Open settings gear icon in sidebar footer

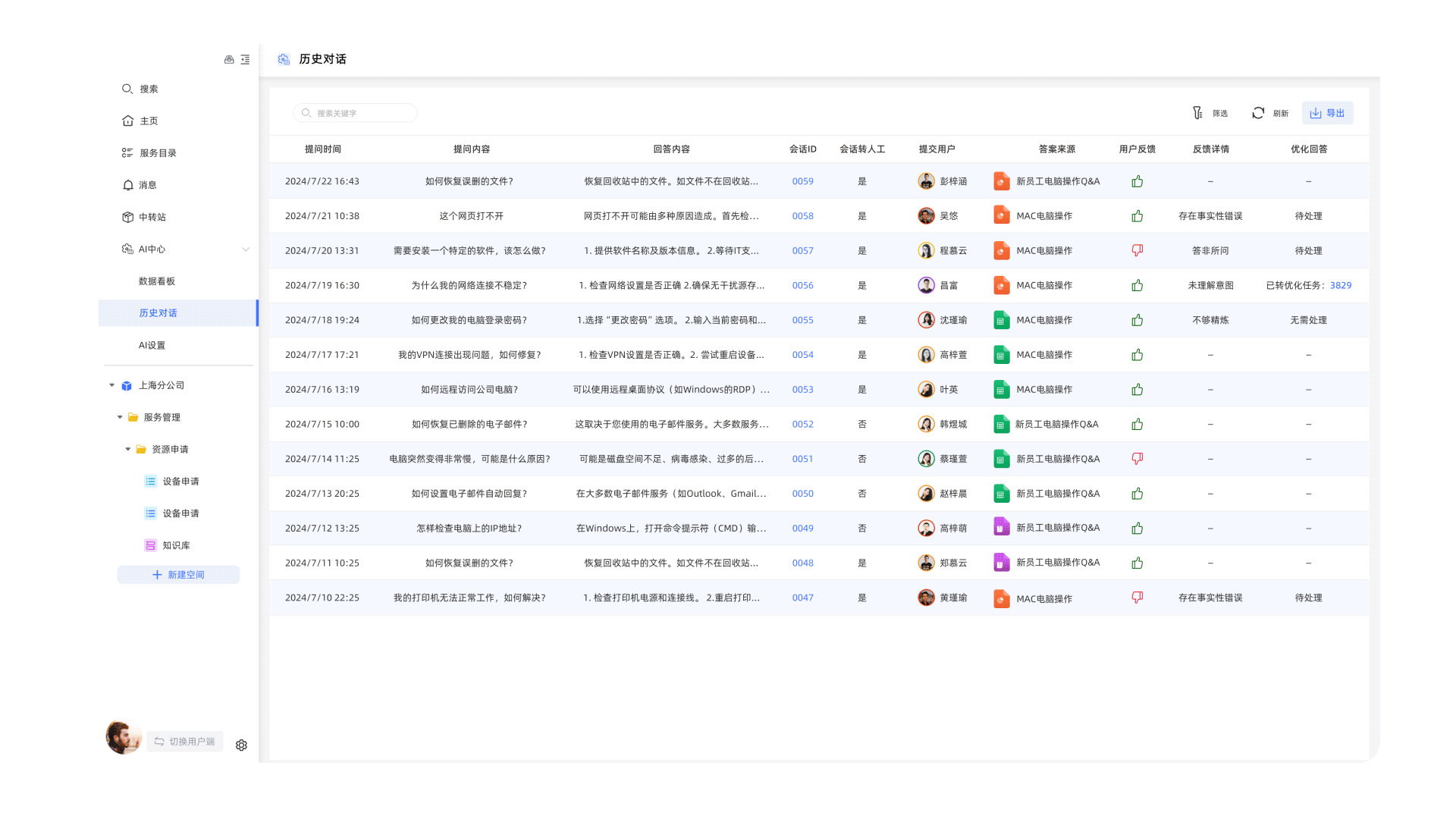click(x=241, y=745)
